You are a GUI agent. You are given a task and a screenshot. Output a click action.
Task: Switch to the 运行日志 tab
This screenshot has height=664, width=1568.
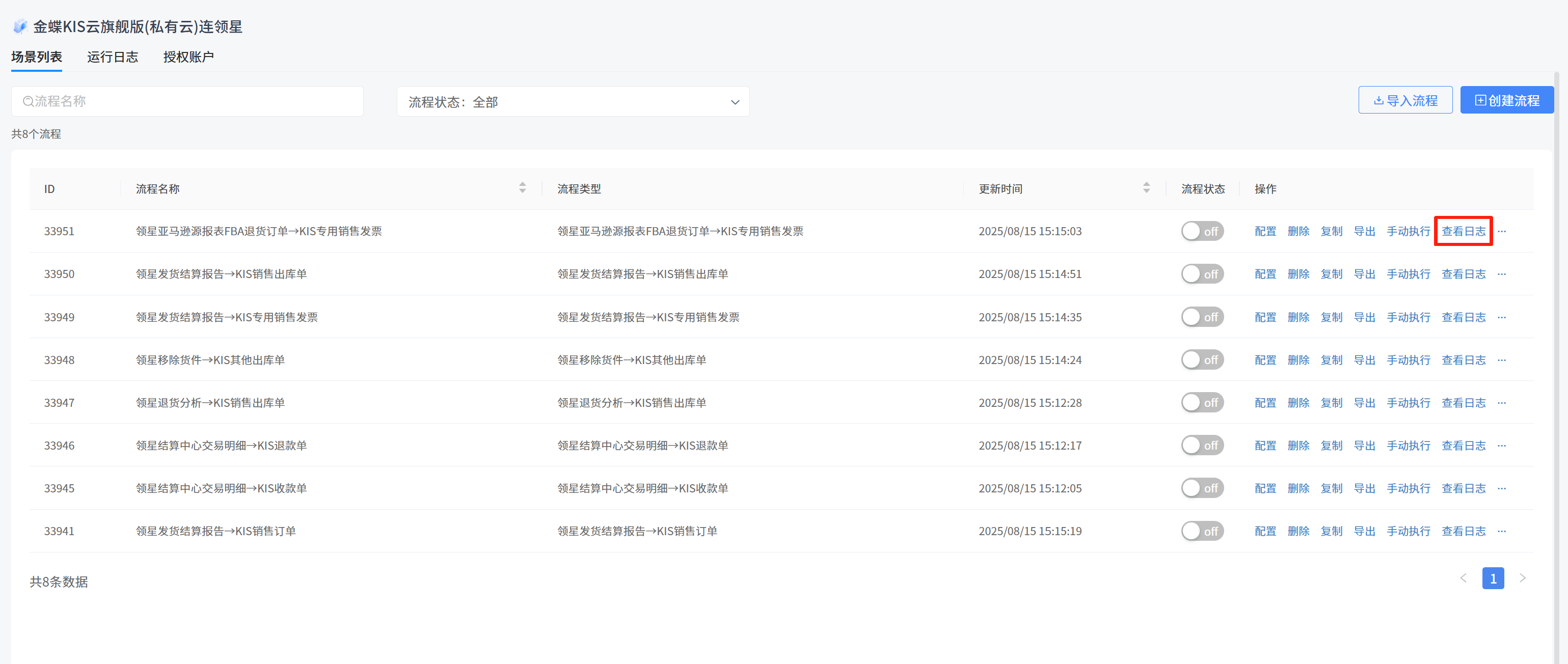coord(113,57)
